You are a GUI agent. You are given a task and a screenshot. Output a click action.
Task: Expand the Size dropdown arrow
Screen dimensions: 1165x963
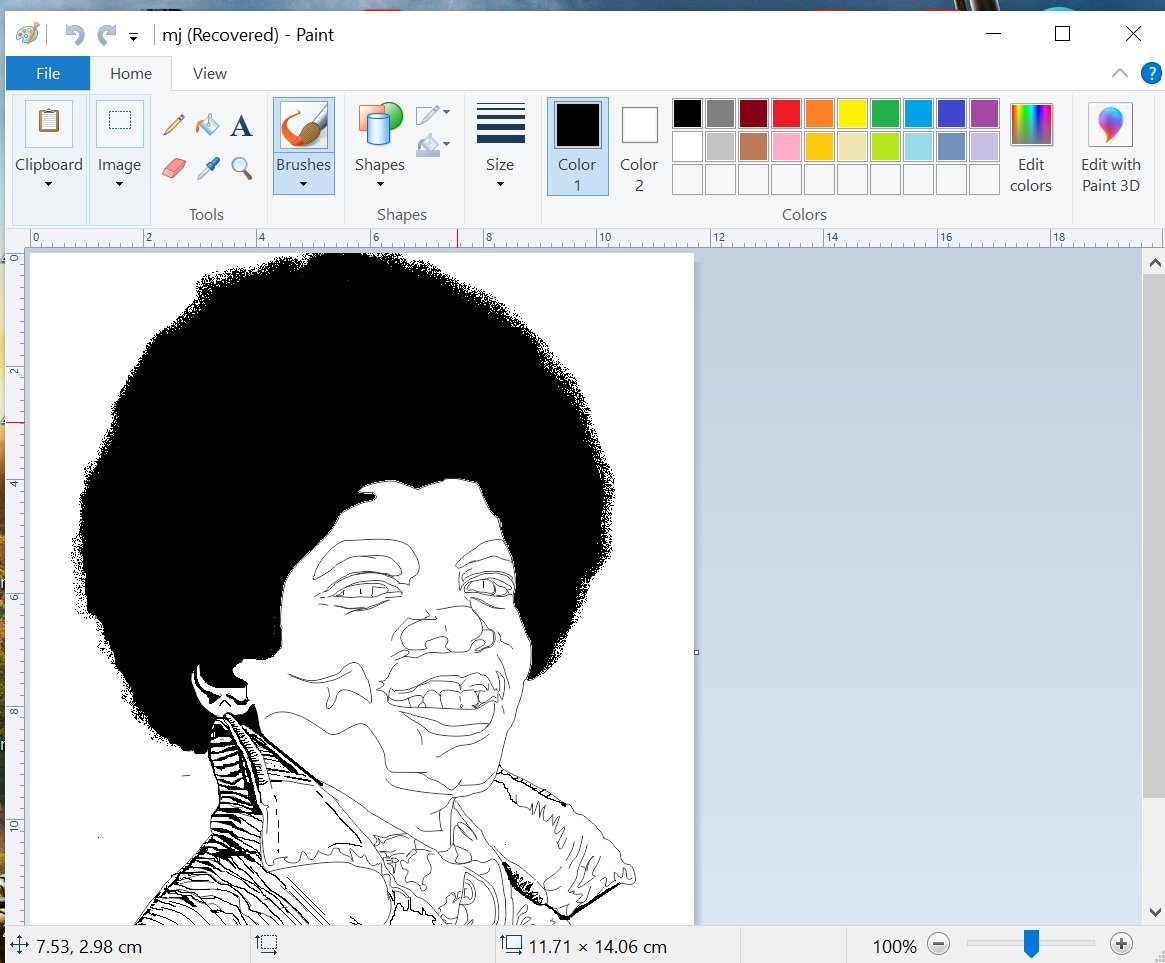click(x=500, y=184)
